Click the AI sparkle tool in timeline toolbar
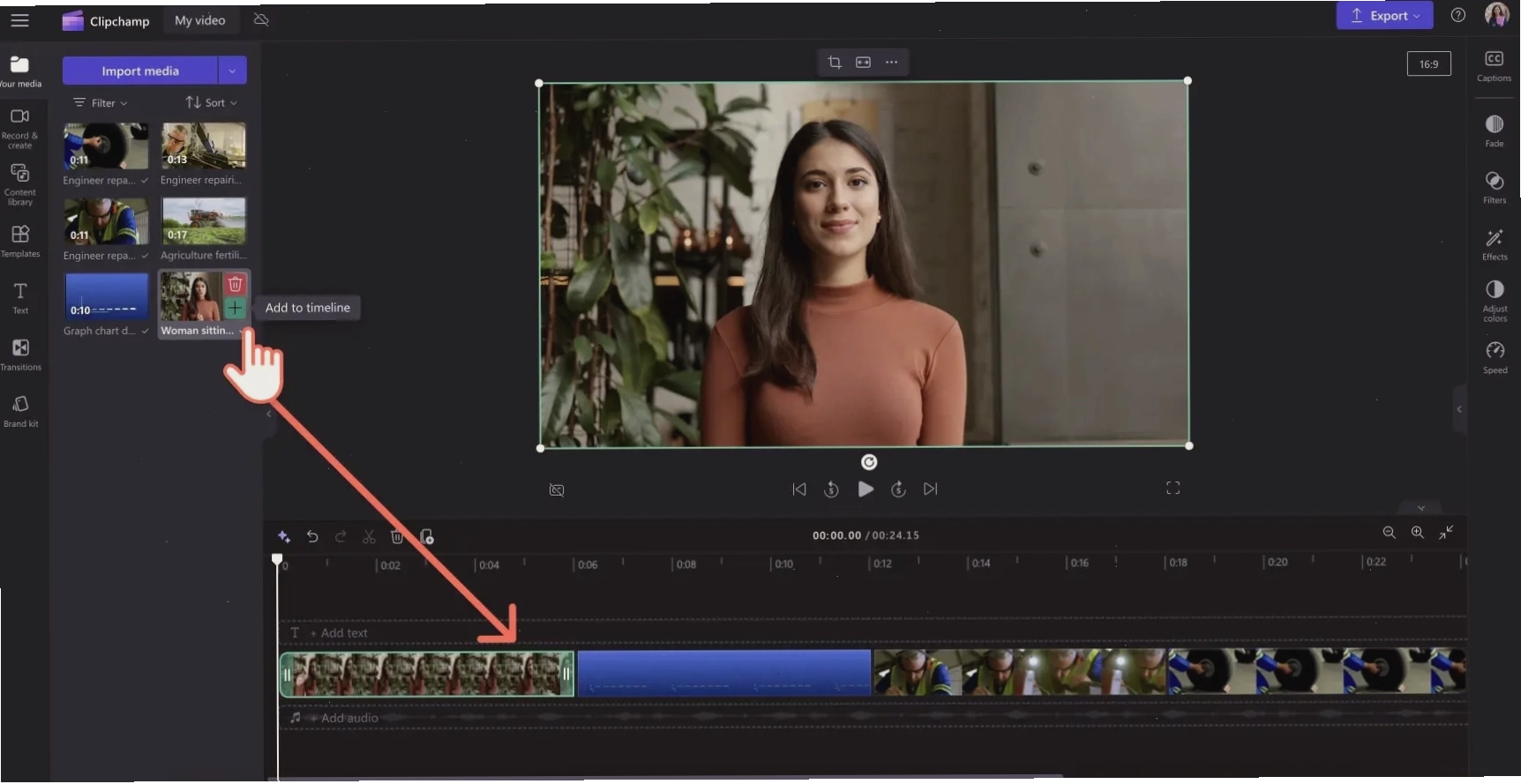Screen dimensions: 1521x784 [284, 536]
